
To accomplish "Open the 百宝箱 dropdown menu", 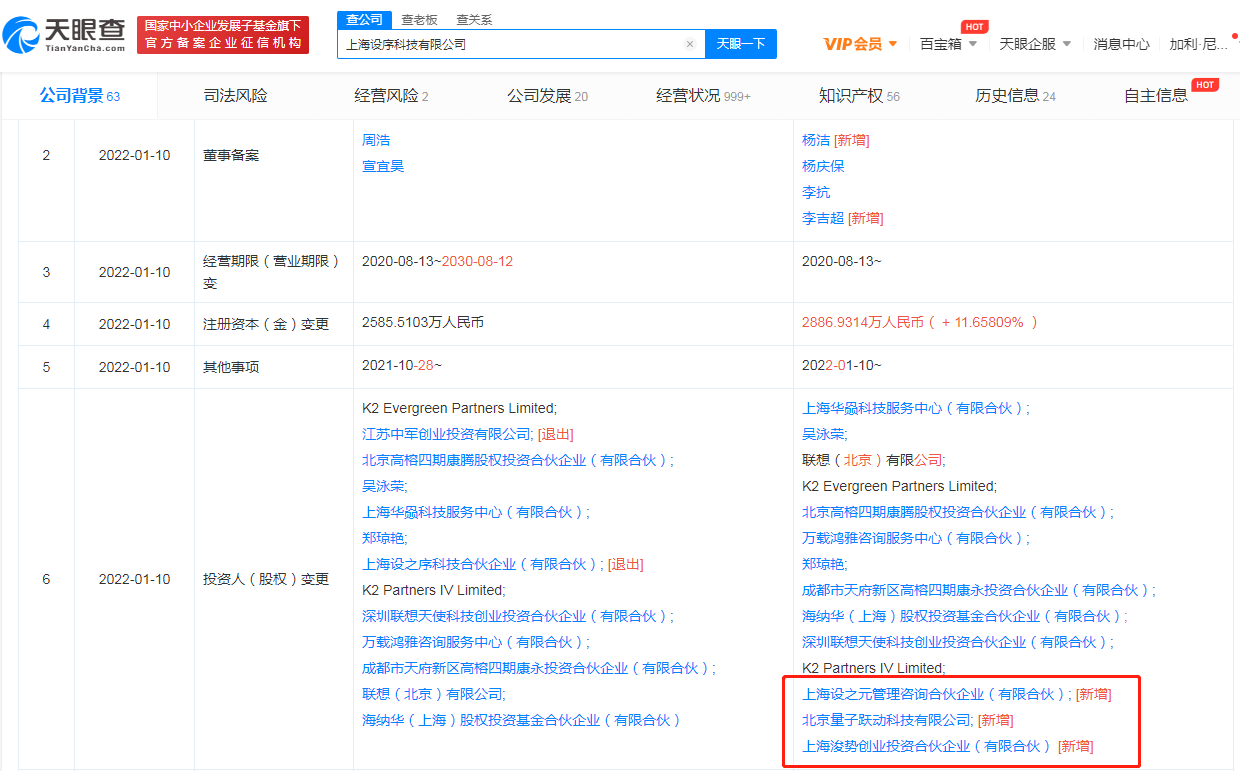I will click(948, 44).
